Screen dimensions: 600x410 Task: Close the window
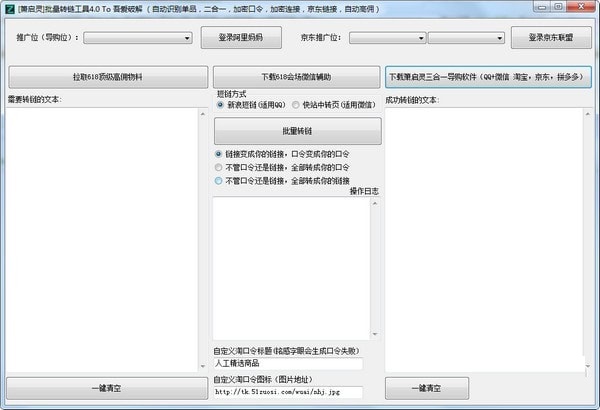581,7
